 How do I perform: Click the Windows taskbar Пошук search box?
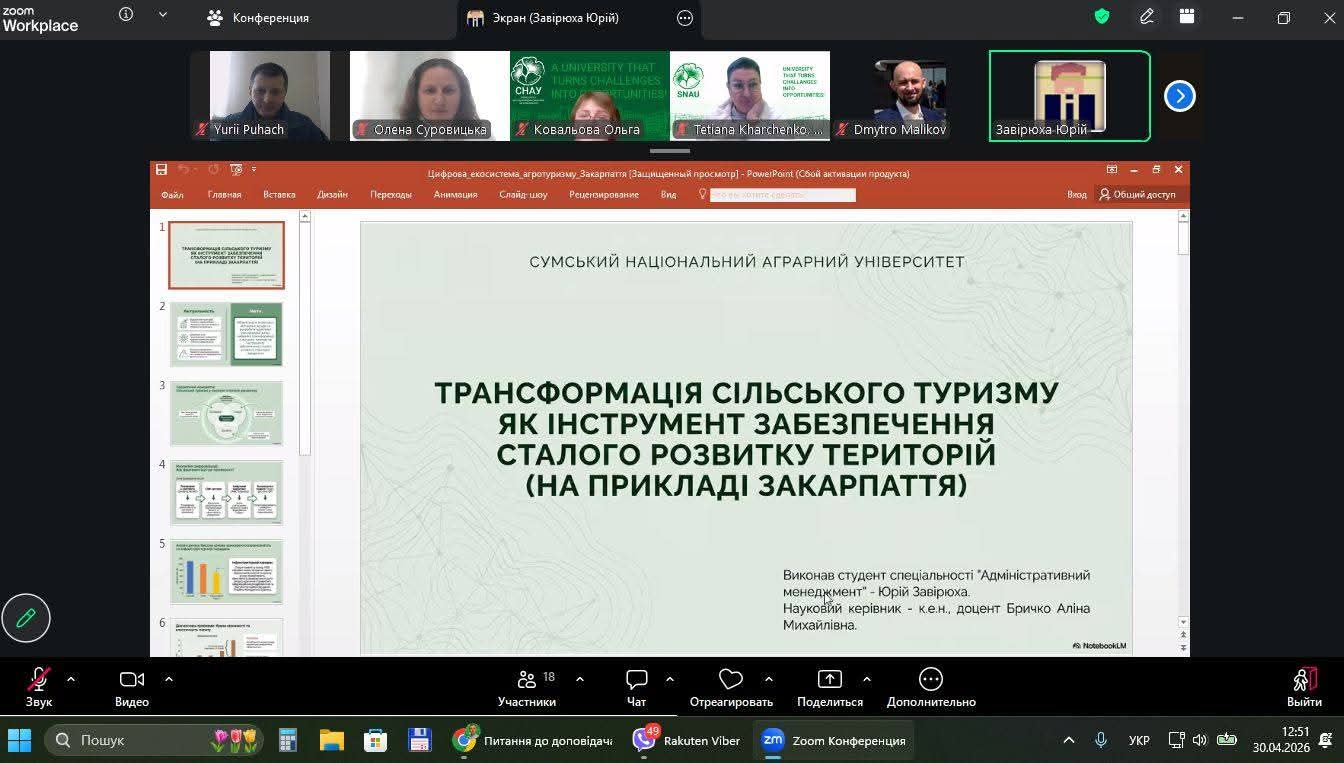(x=155, y=740)
